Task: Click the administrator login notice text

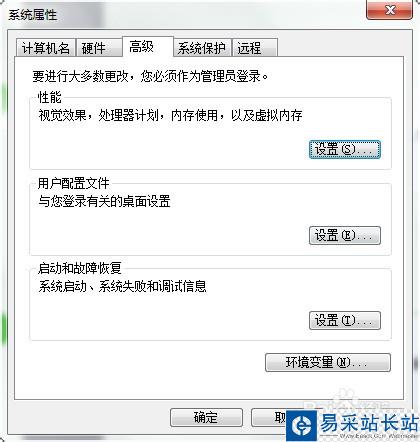Action: [x=150, y=76]
